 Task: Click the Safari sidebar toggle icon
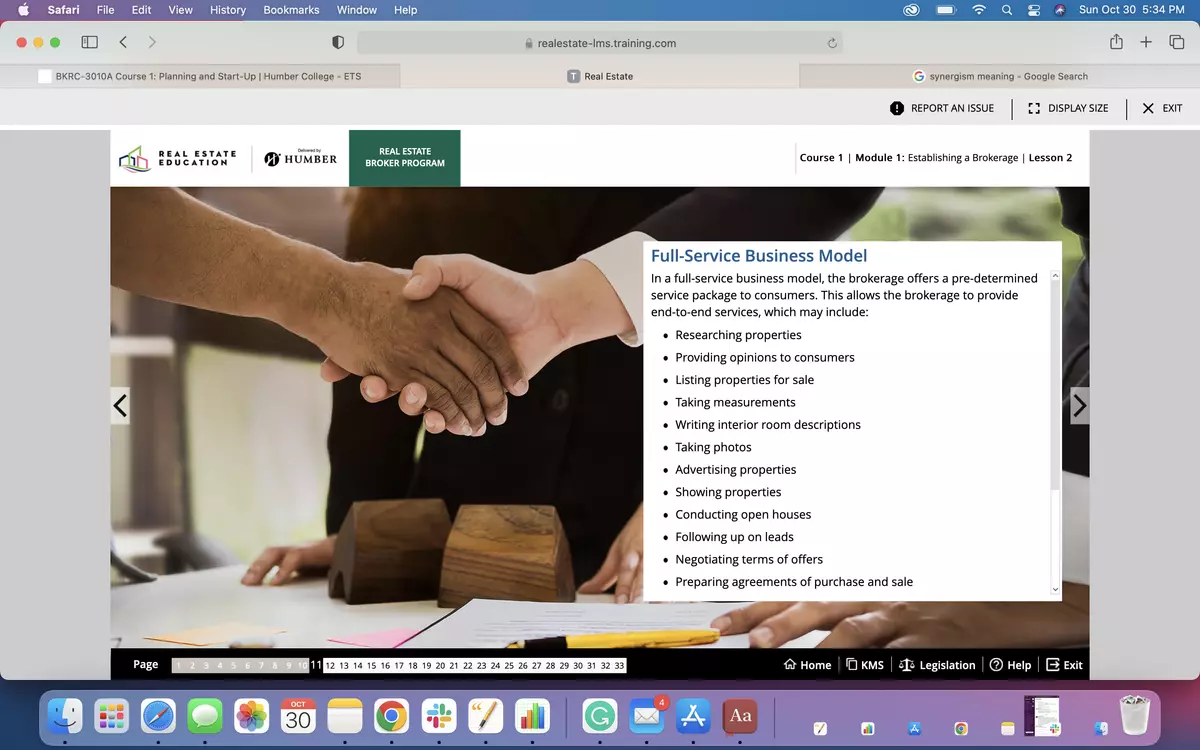click(89, 42)
